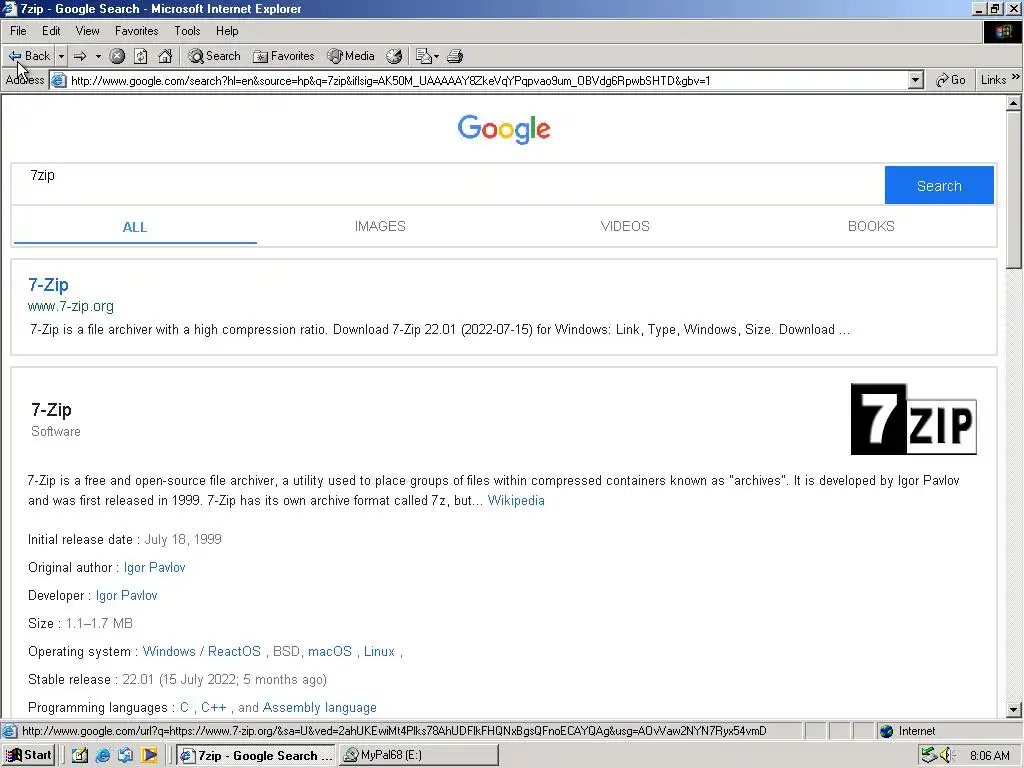Open the C++ link
The width and height of the screenshot is (1024, 768).
coord(214,708)
